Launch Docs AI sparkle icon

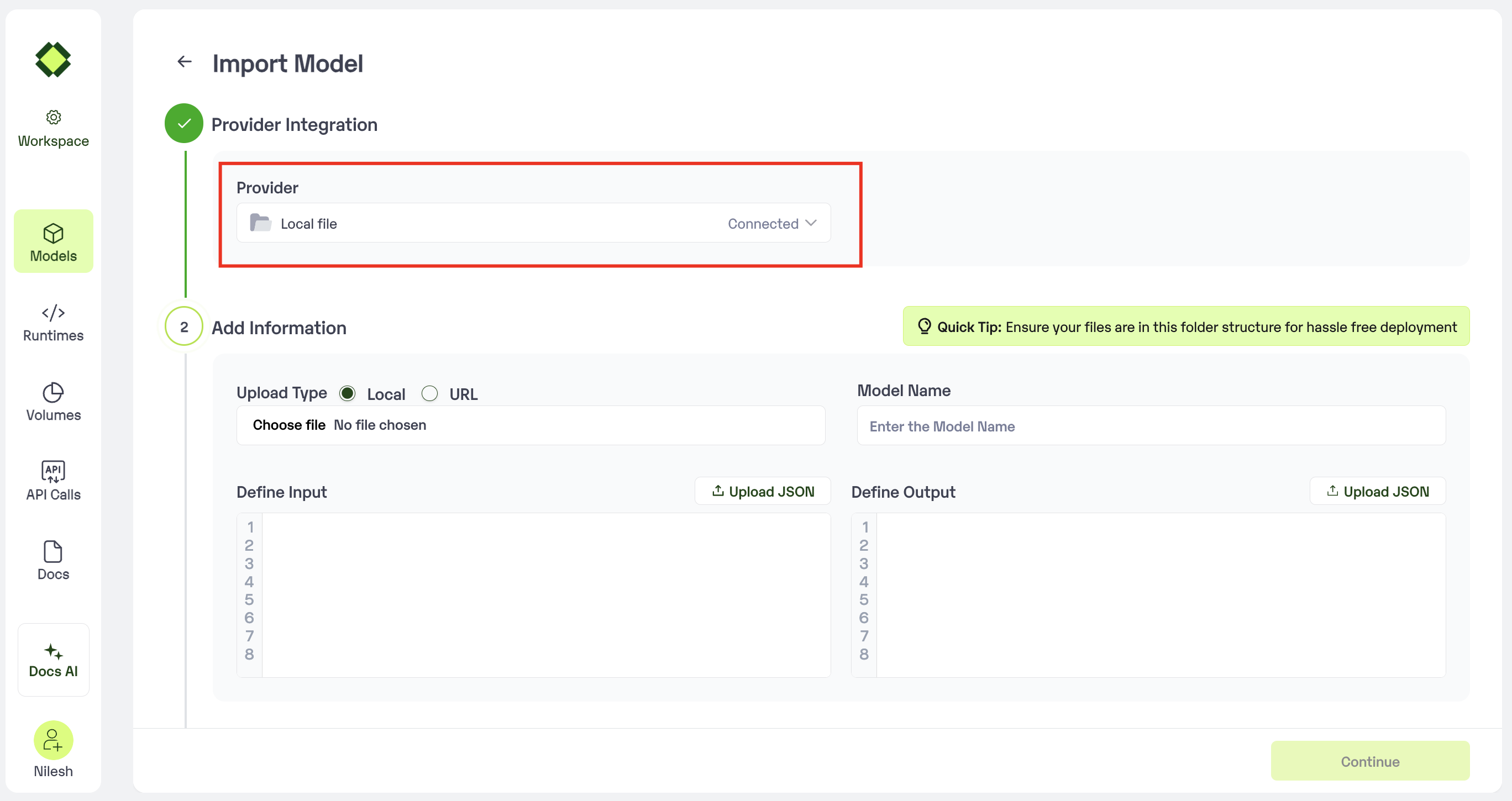54,651
